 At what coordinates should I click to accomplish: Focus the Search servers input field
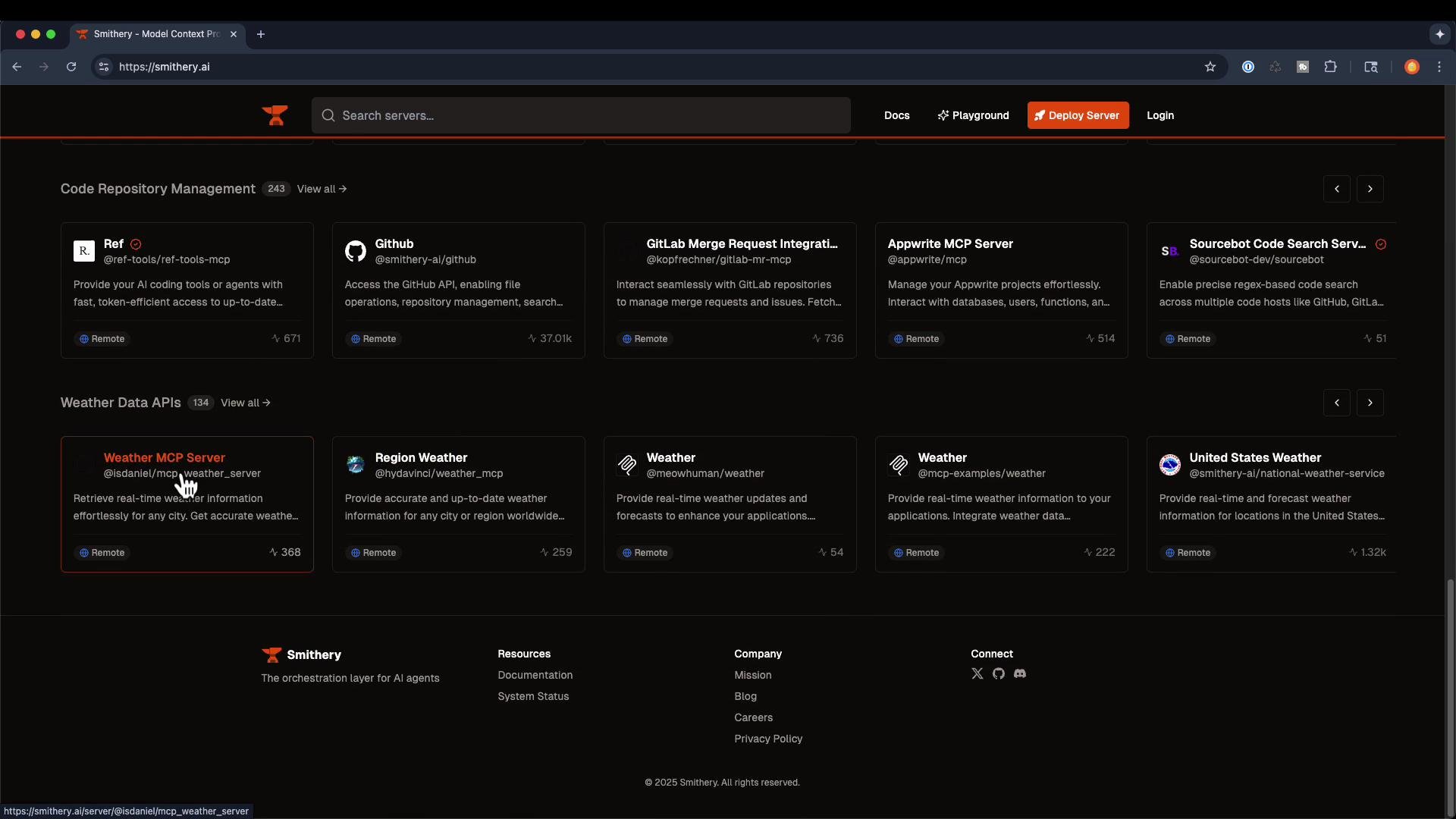[581, 115]
